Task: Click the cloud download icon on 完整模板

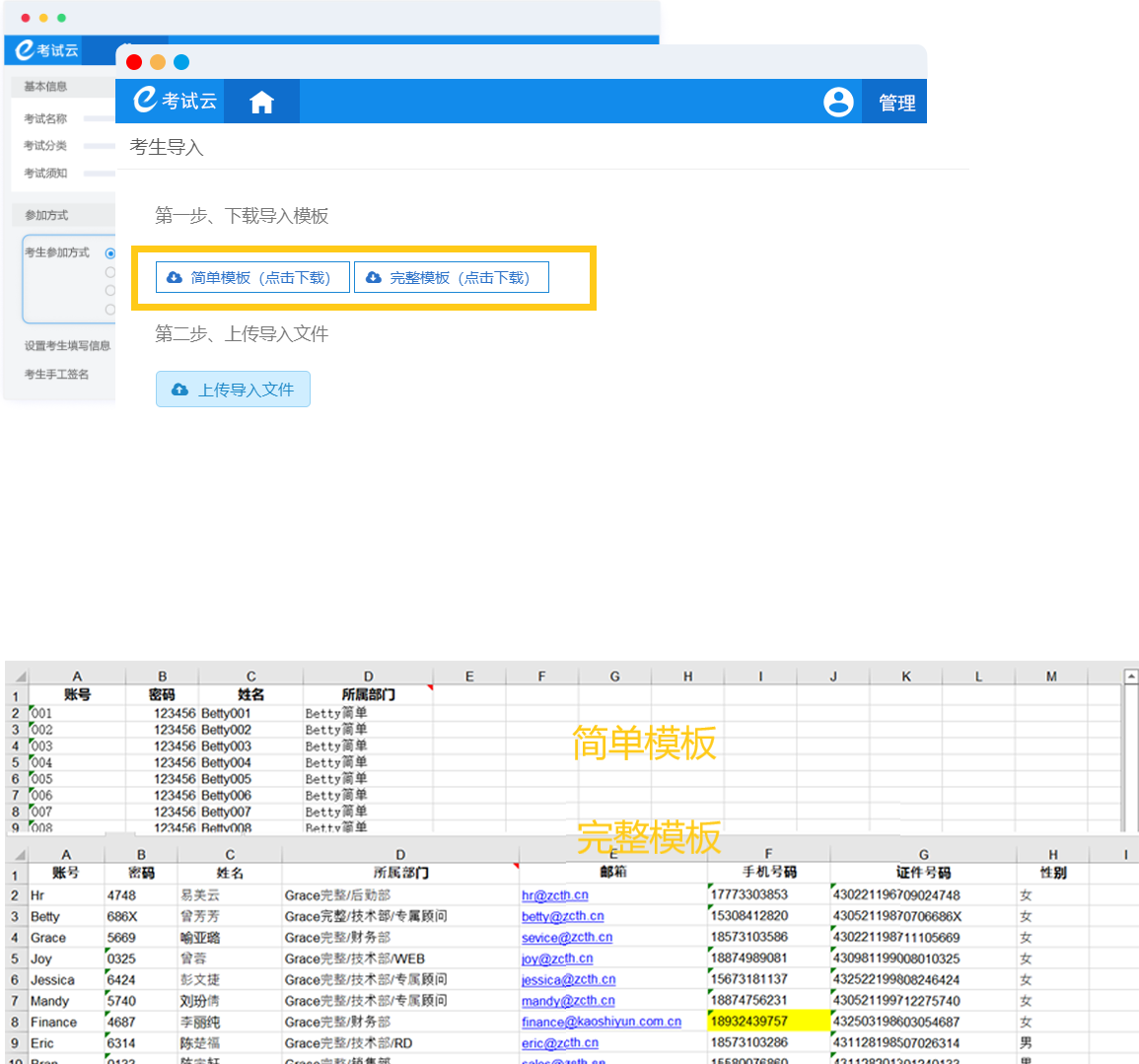Action: (373, 278)
